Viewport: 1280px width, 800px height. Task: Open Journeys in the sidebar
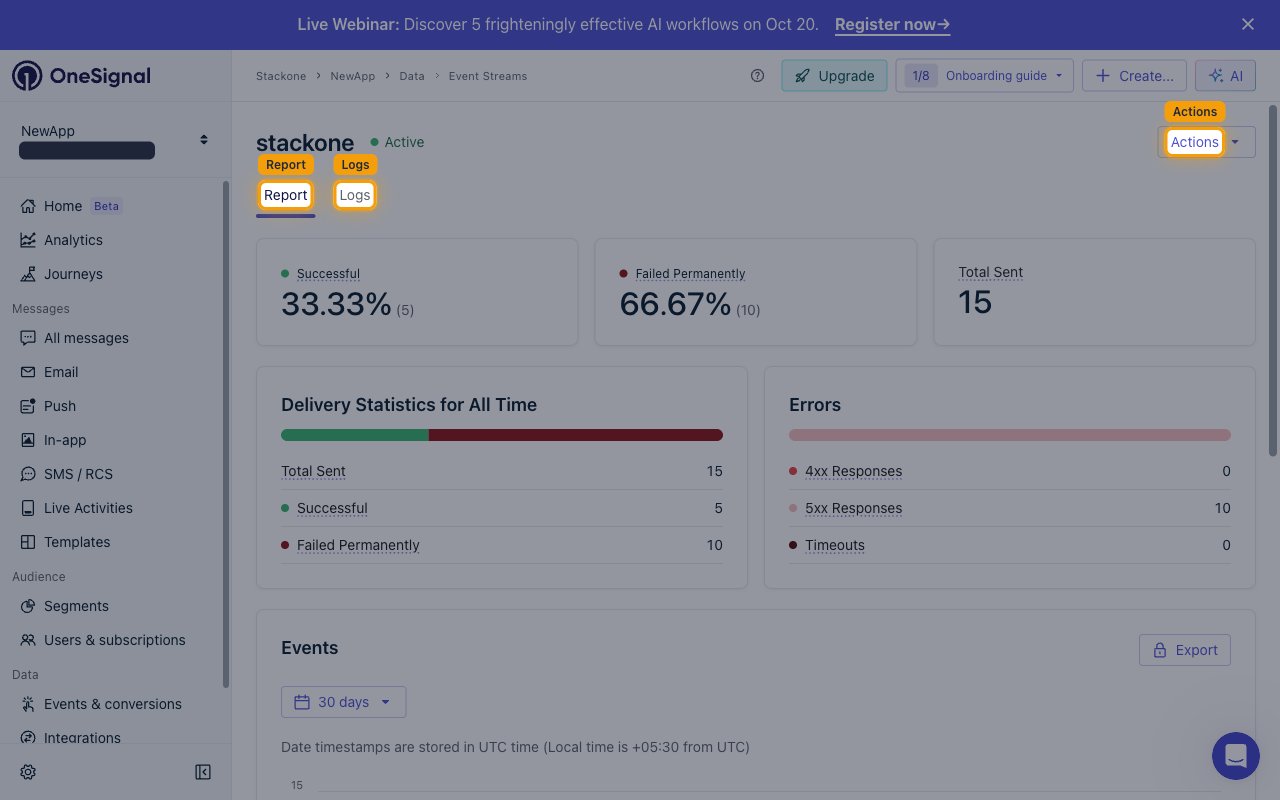73,274
